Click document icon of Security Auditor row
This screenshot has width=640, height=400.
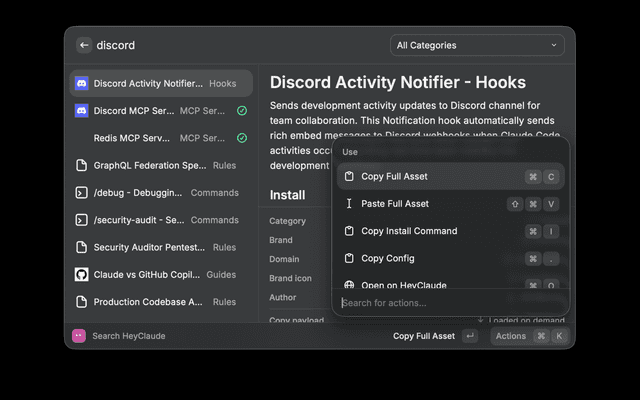point(82,247)
